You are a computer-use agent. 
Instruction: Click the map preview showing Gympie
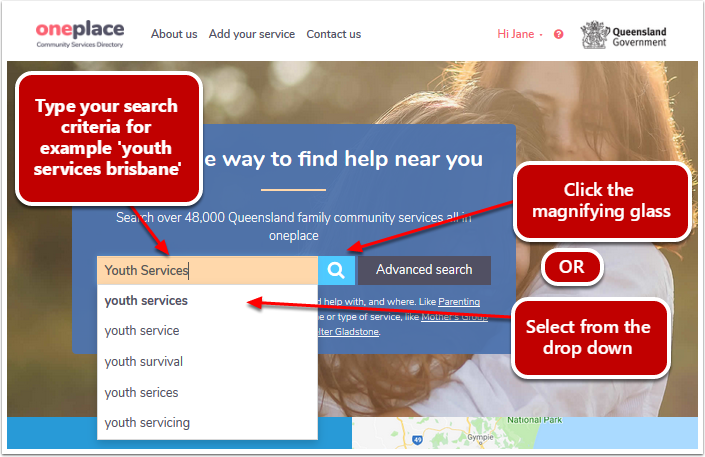[x=525, y=432]
